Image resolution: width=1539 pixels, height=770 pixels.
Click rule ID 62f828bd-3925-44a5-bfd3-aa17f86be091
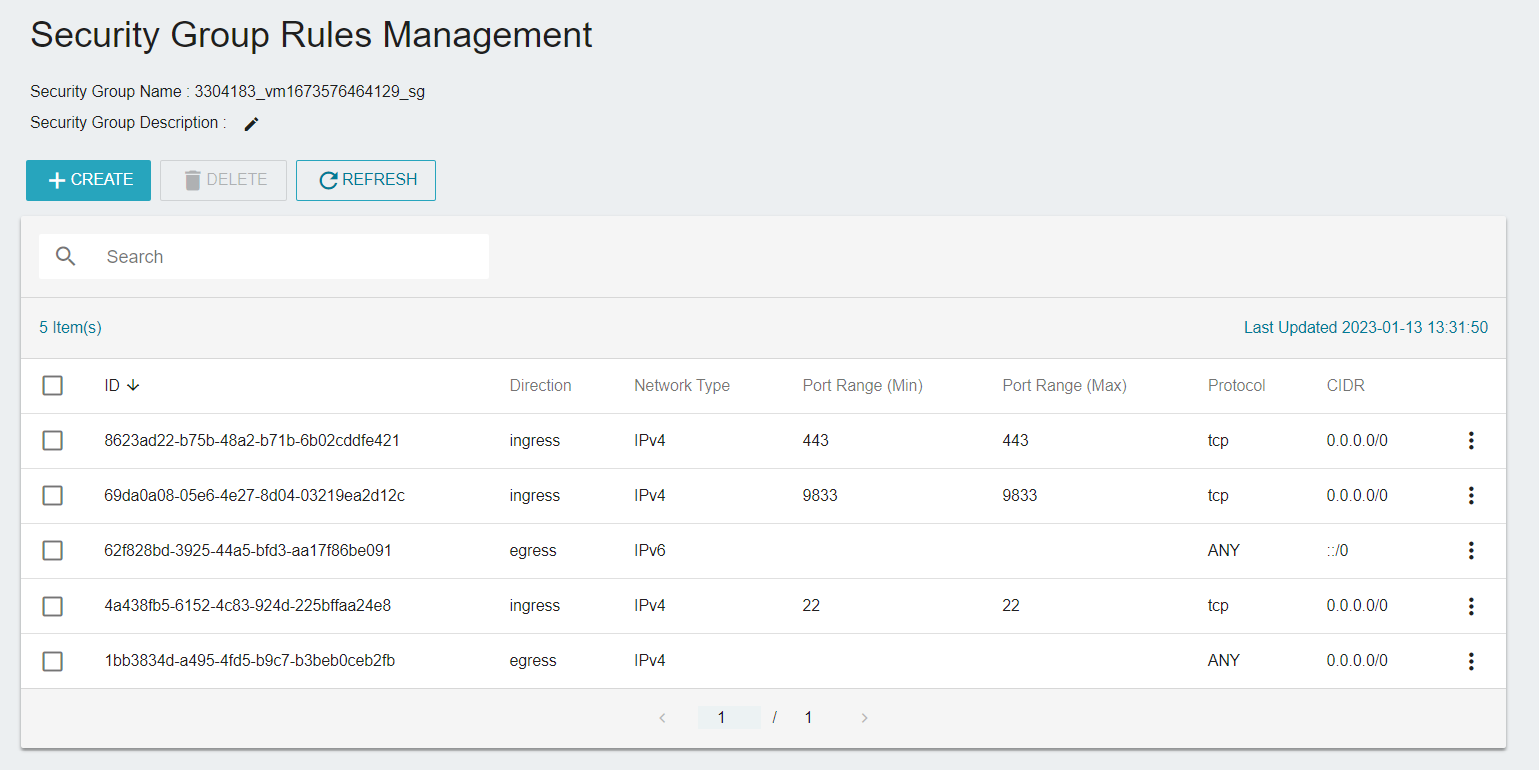click(248, 551)
